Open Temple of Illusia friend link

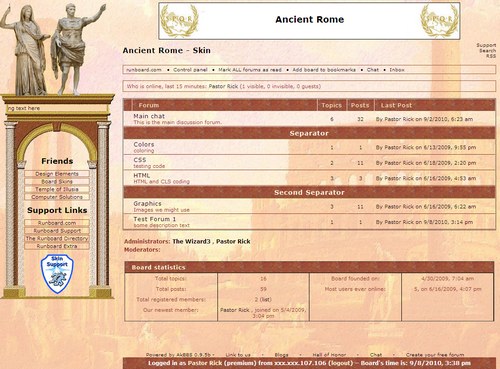pos(57,189)
